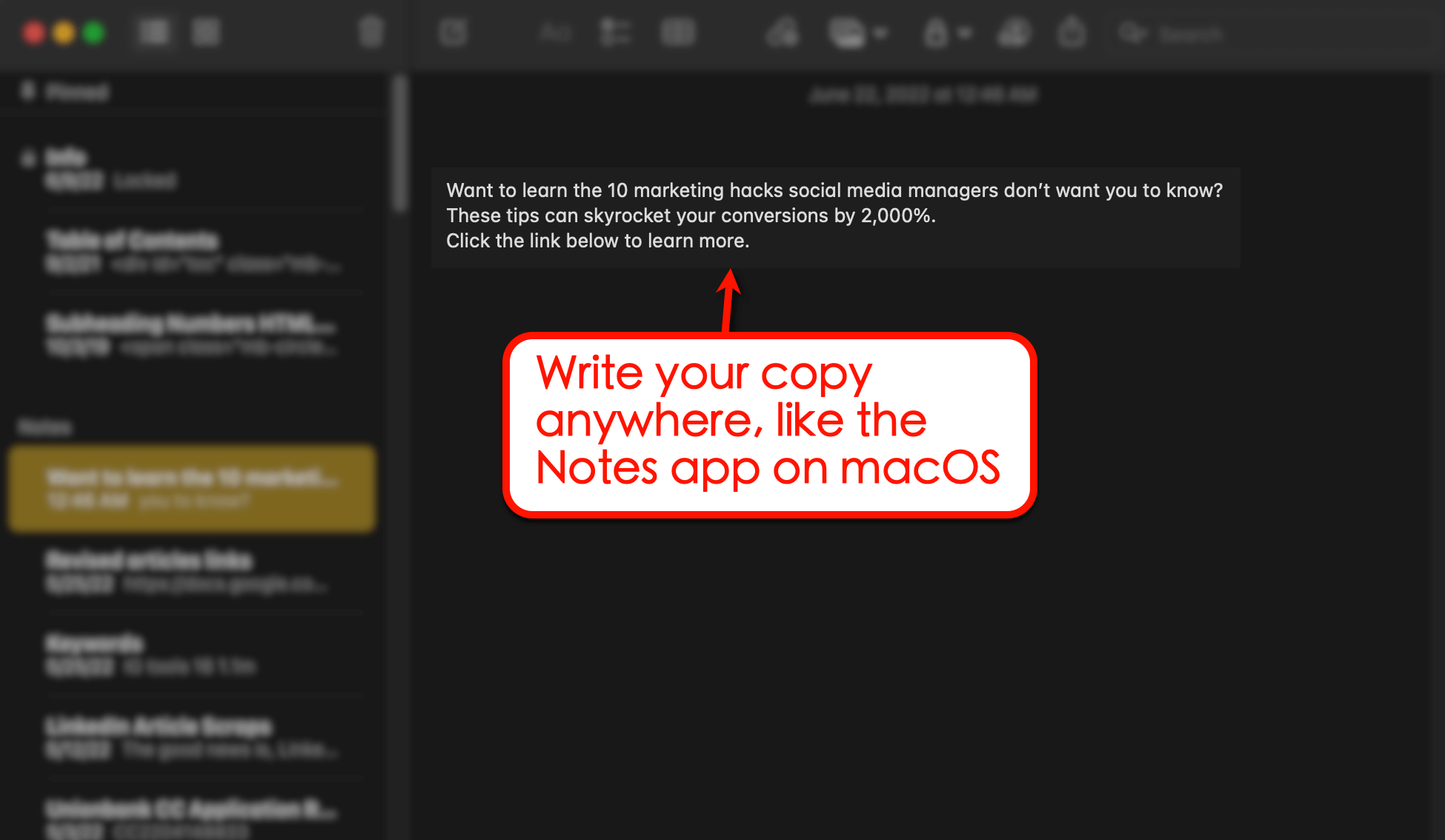Insert a table into the note
Screen dimensions: 1445x840
[x=678, y=33]
